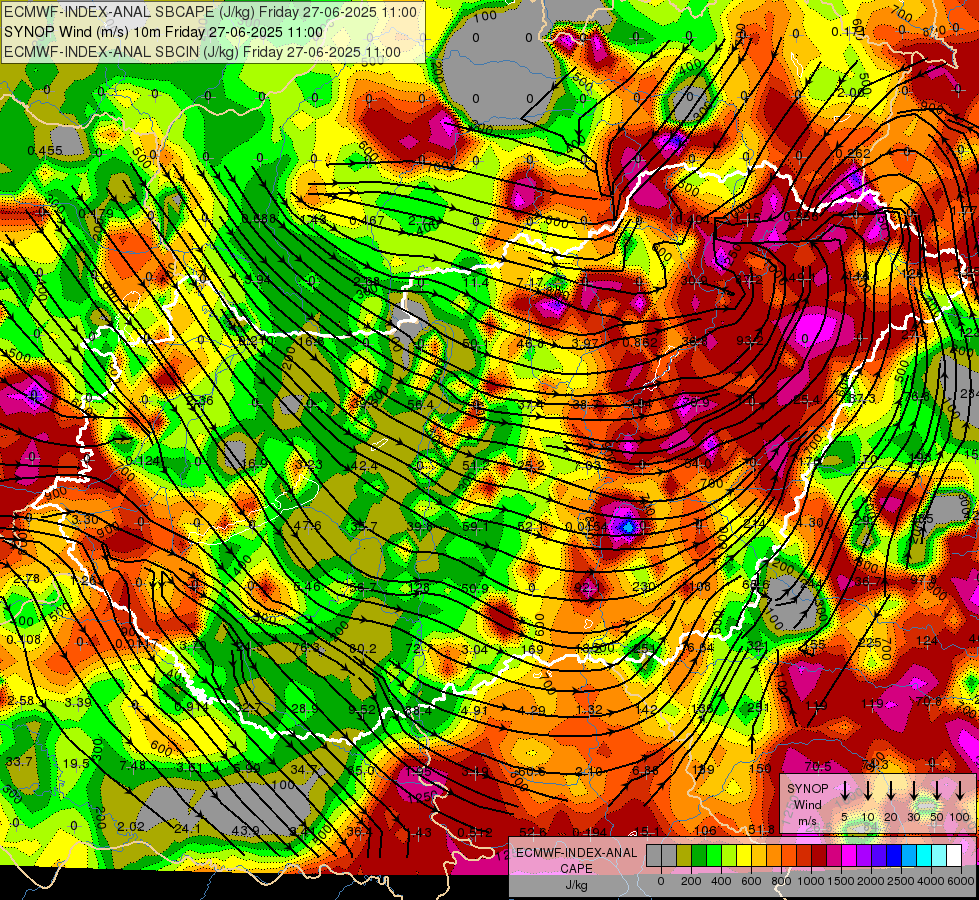Click the wind arrow above 5 m/s

[x=844, y=791]
